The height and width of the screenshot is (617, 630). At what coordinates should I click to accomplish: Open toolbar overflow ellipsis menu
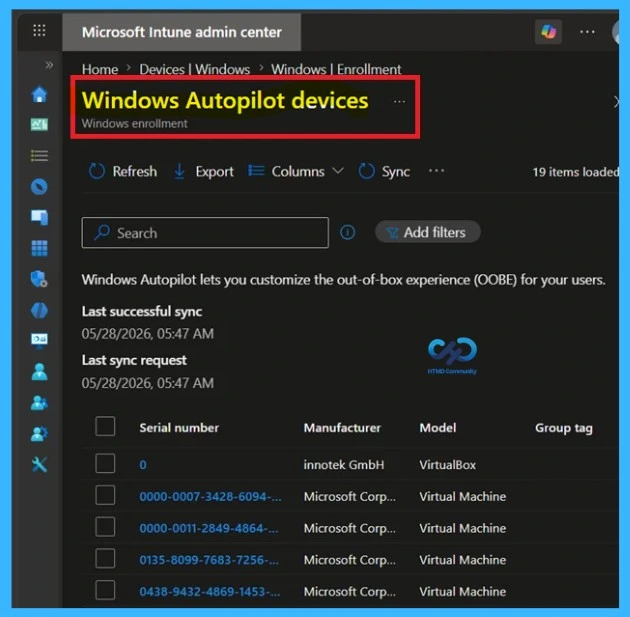[436, 171]
